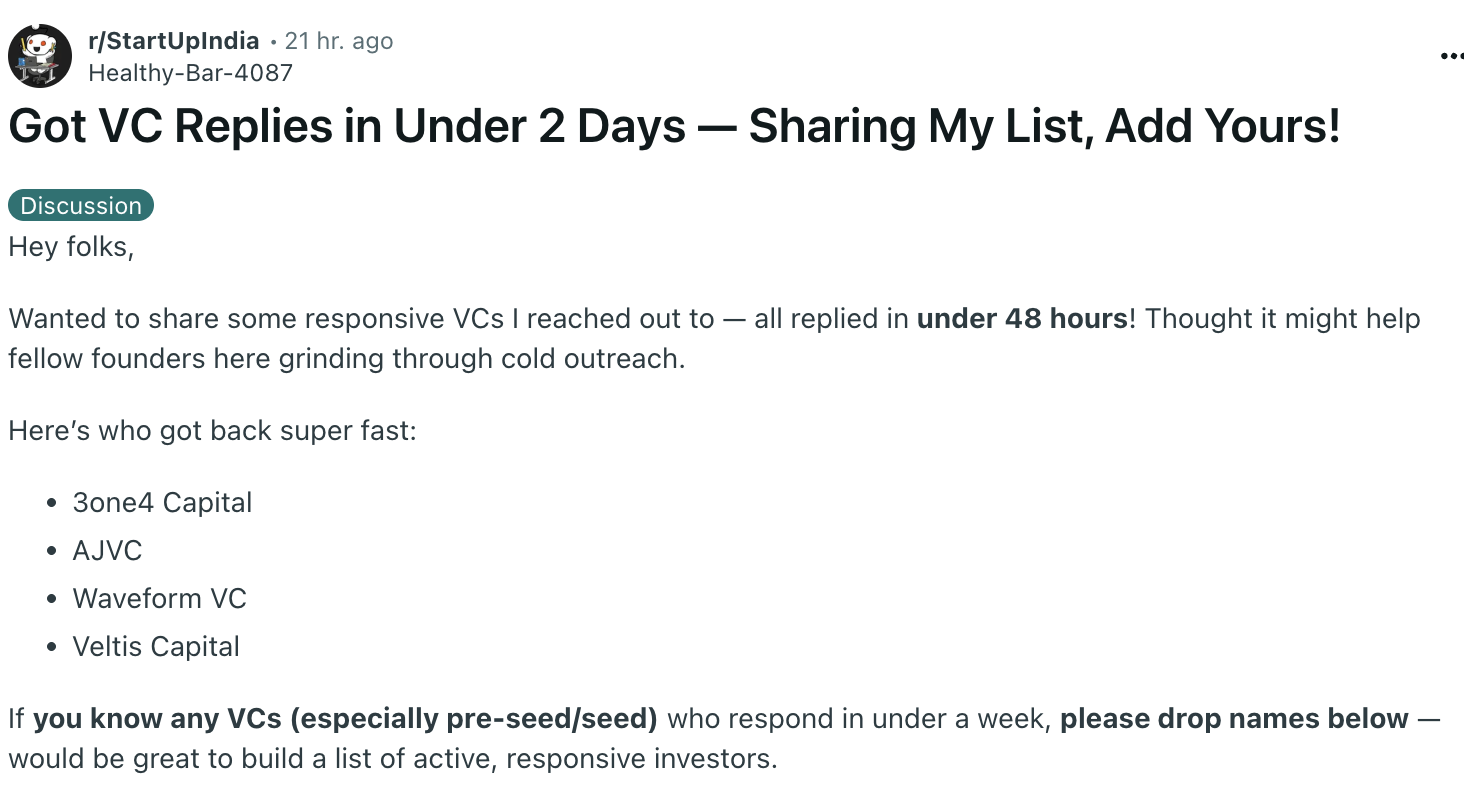Click the "Veltis Capital" list item
The image size is (1464, 788).
tap(156, 646)
